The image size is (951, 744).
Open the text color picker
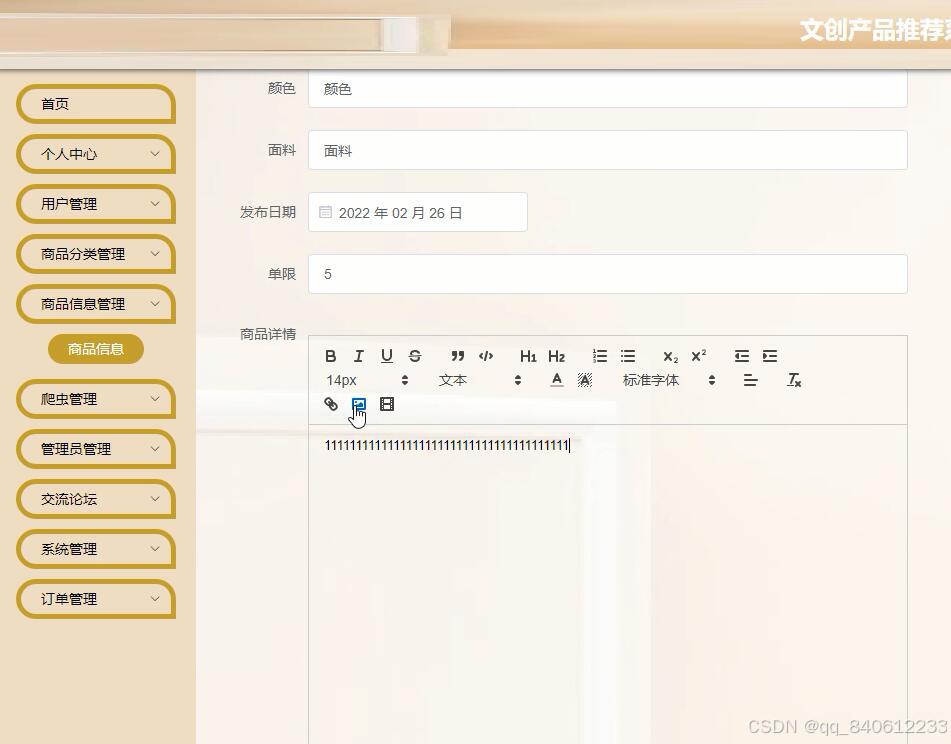(557, 380)
